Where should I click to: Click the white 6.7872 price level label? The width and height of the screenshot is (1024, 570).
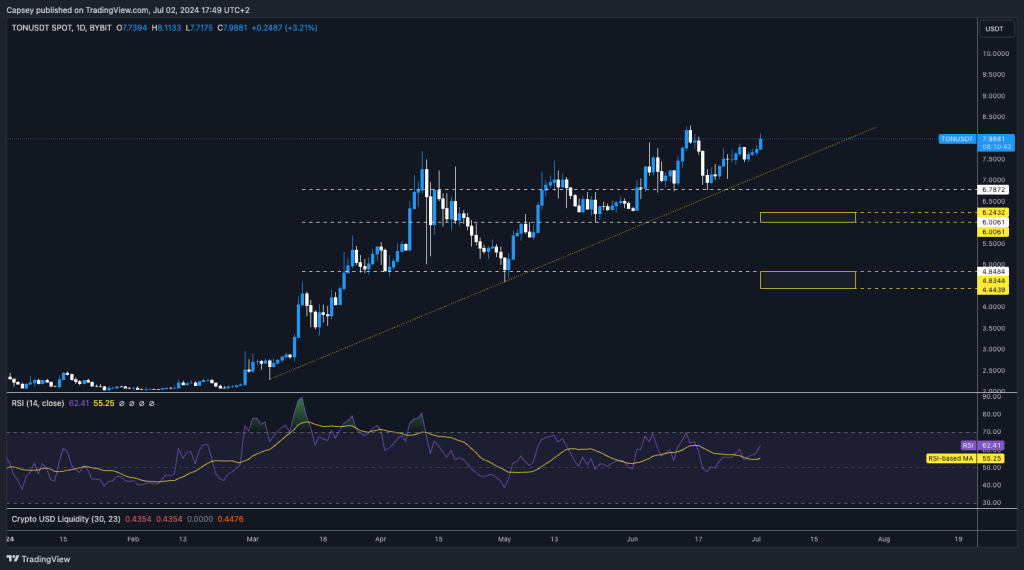coord(994,189)
